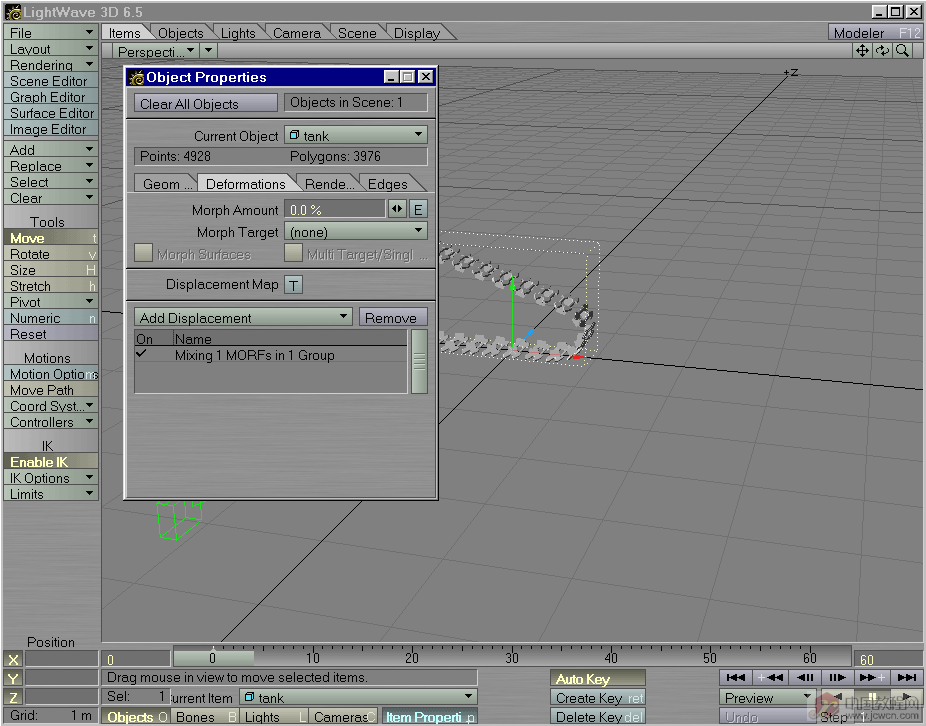Click the timeline frame slider handle
The height and width of the screenshot is (726, 926).
213,658
